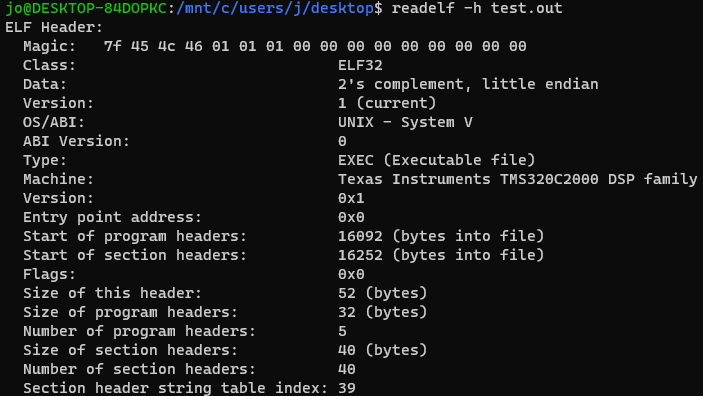This screenshot has height=396, width=703.
Task: Click the '32 (bytes)' program header size
Action: click(x=382, y=312)
